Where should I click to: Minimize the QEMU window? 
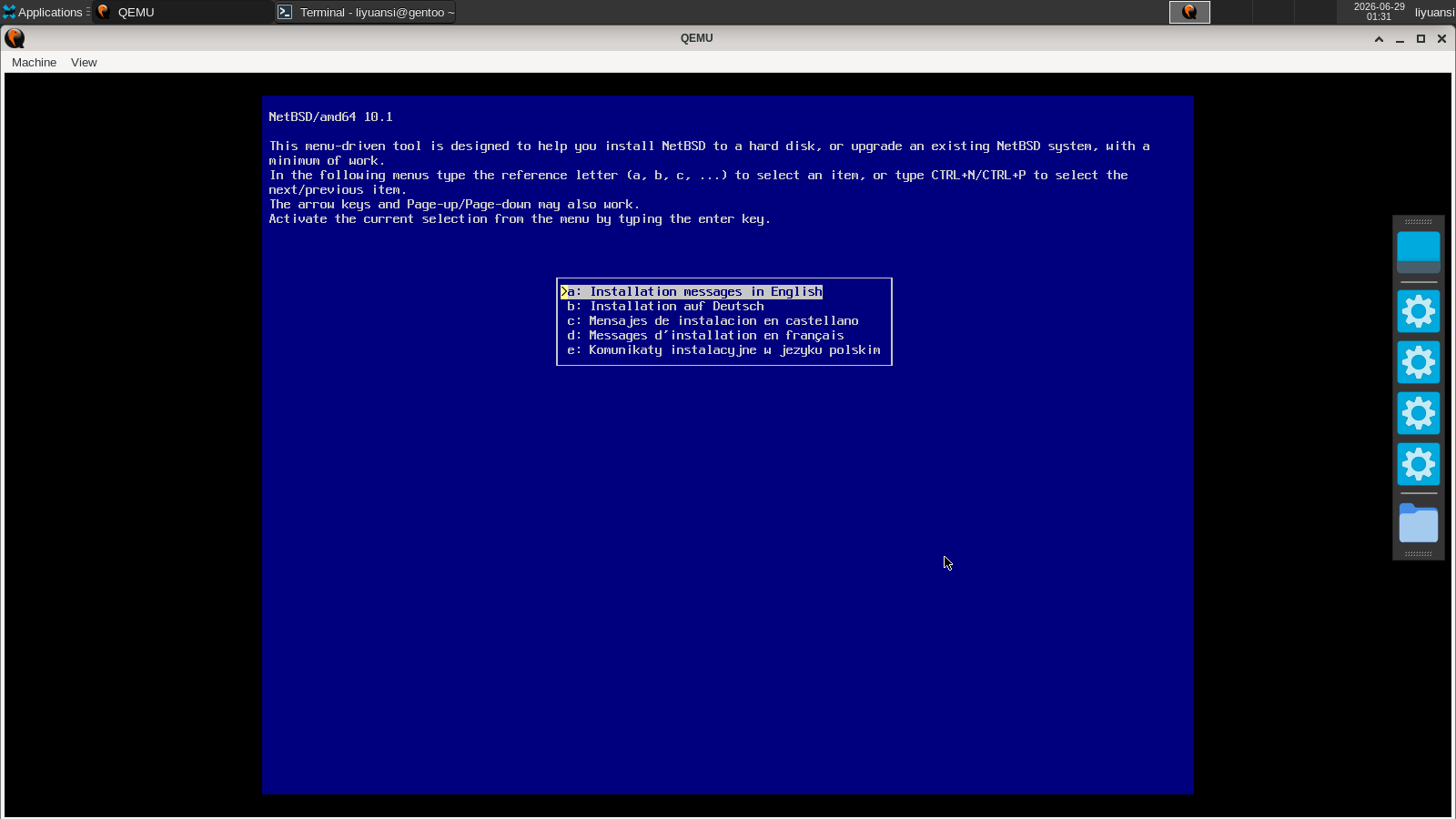[x=1400, y=39]
